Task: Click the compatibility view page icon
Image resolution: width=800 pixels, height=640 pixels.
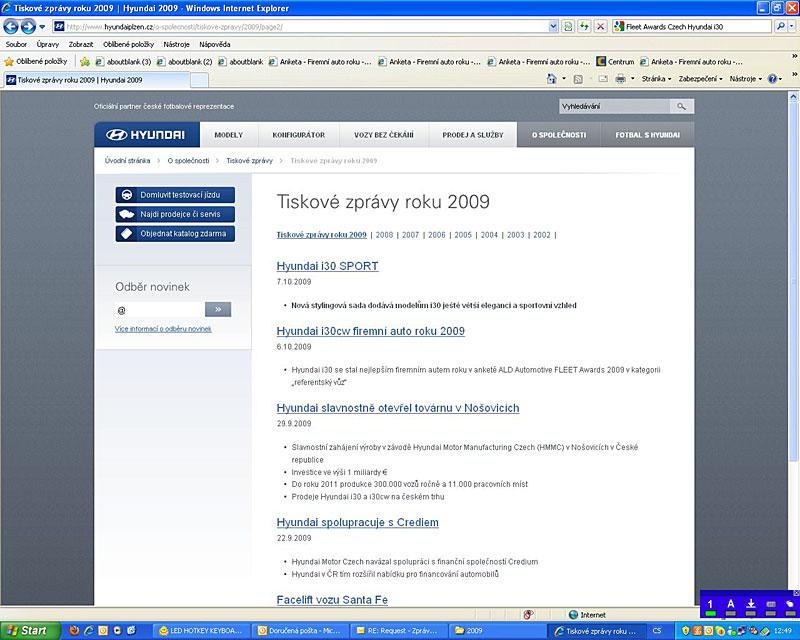Action: point(568,27)
